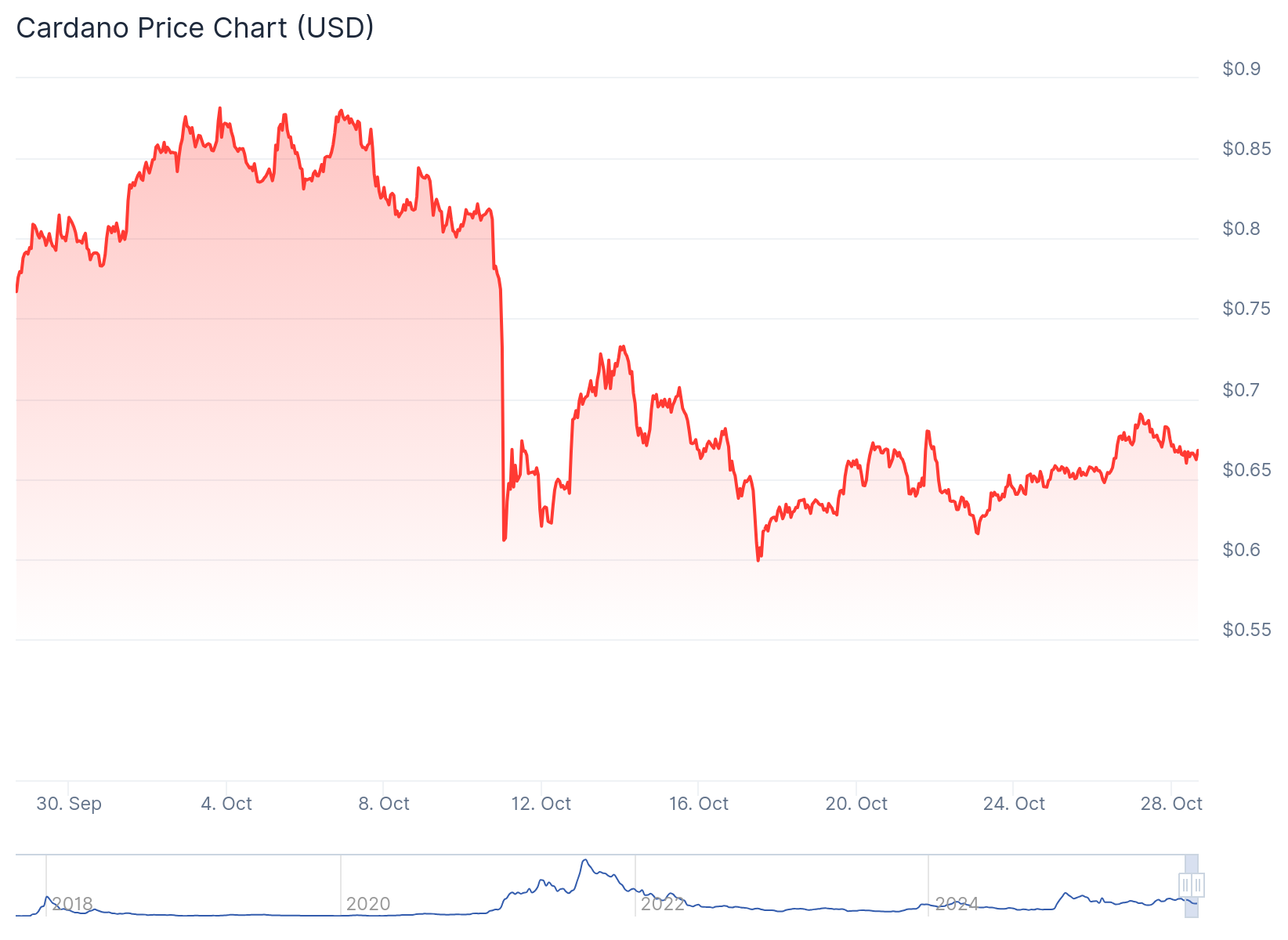Click the 16. Oct date label
The width and height of the screenshot is (1288, 940).
pos(699,804)
